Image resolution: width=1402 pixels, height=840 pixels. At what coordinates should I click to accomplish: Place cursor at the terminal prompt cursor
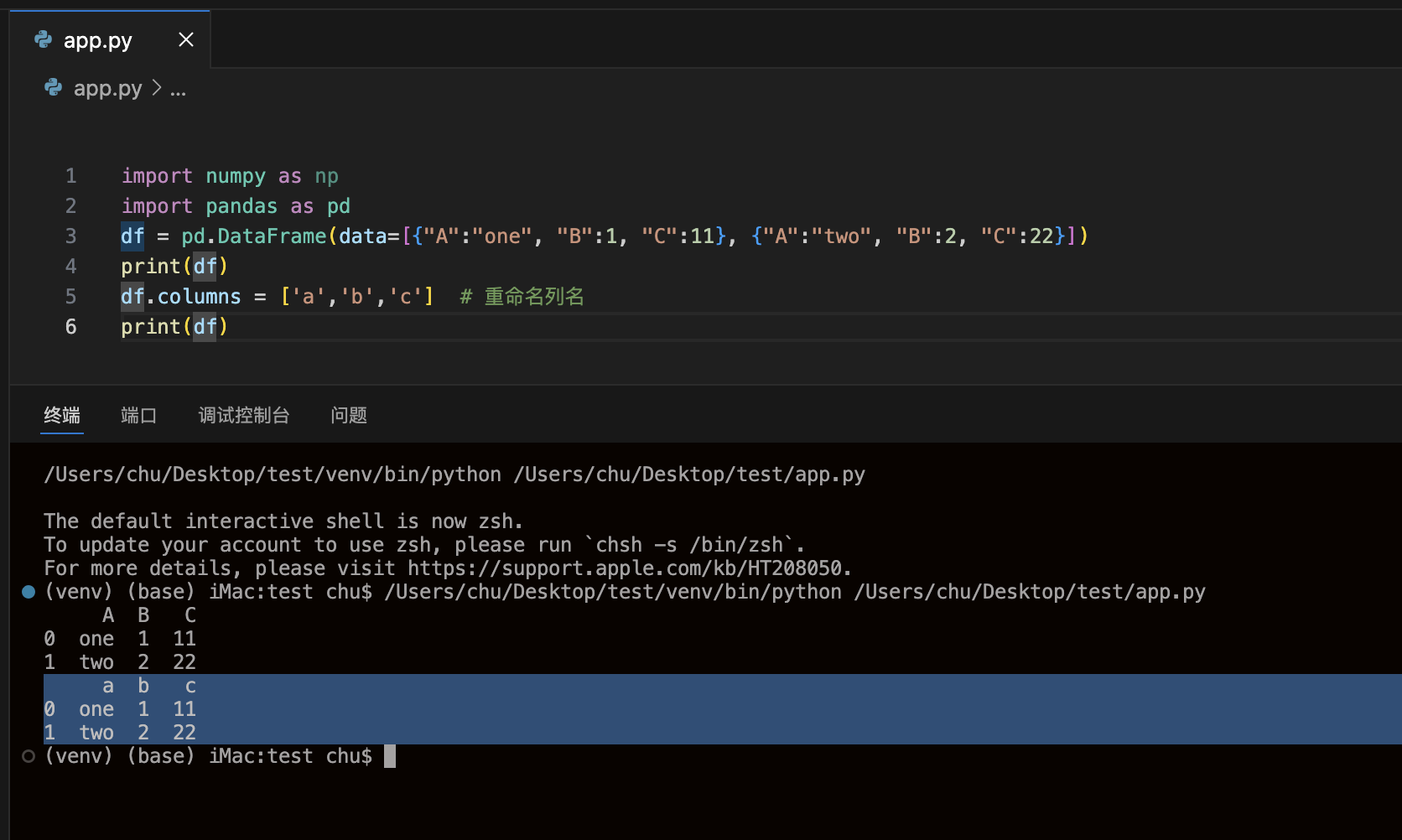(390, 756)
